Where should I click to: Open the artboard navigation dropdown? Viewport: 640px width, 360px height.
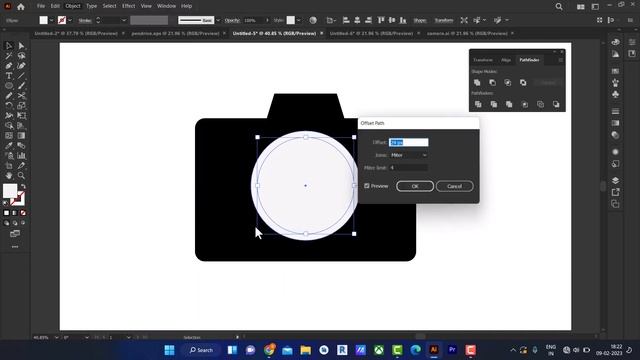pos(128,338)
